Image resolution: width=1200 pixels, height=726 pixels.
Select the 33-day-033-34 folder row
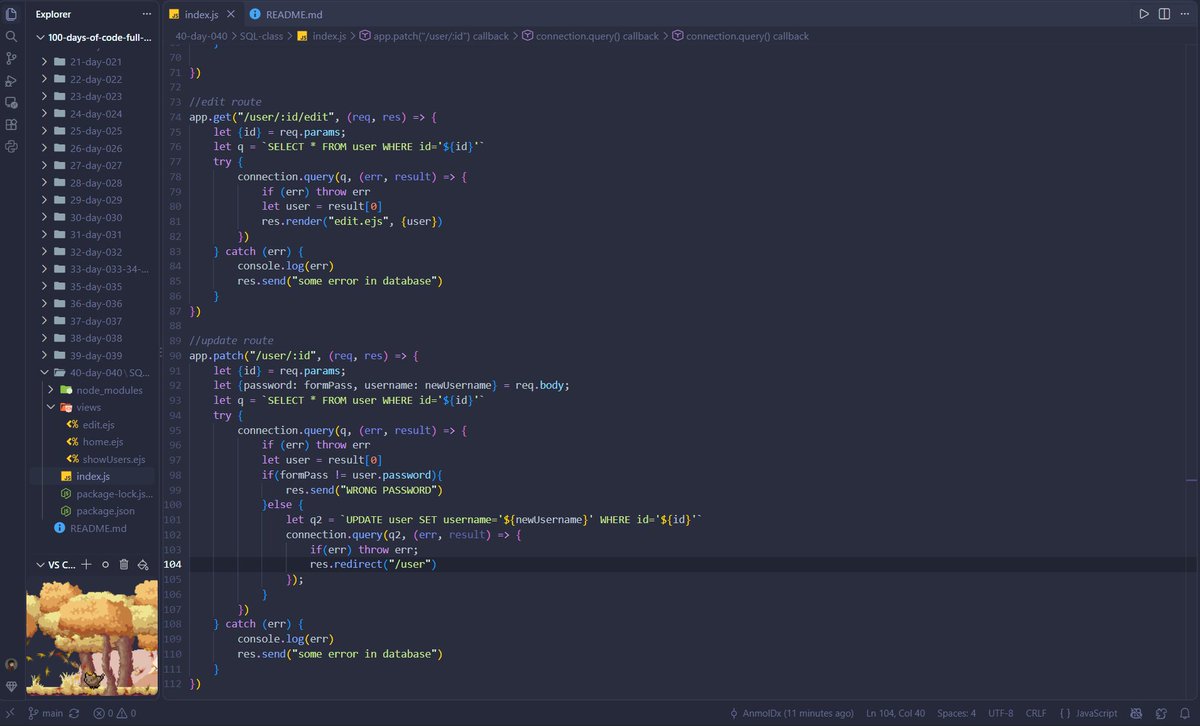click(x=93, y=269)
